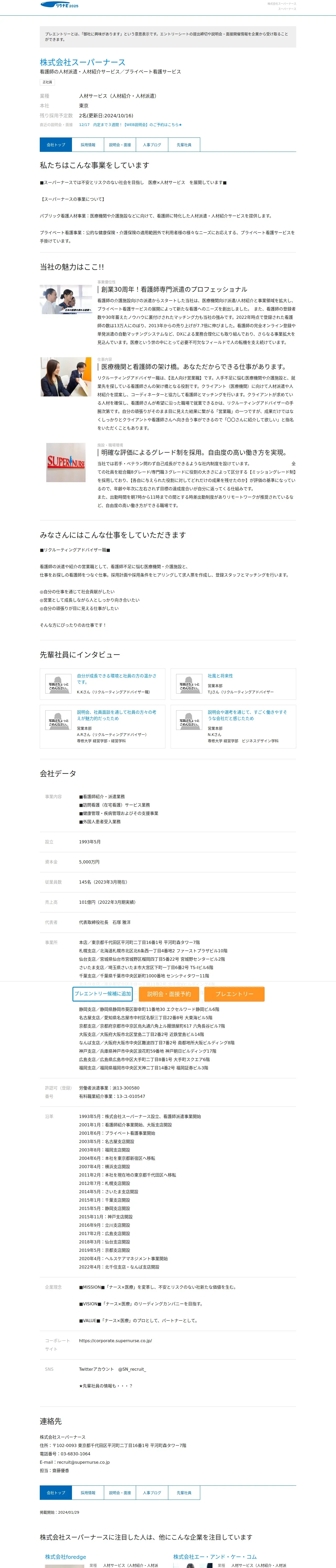Switch to the top 採用情報 tab
336x1568 pixels.
point(88,145)
